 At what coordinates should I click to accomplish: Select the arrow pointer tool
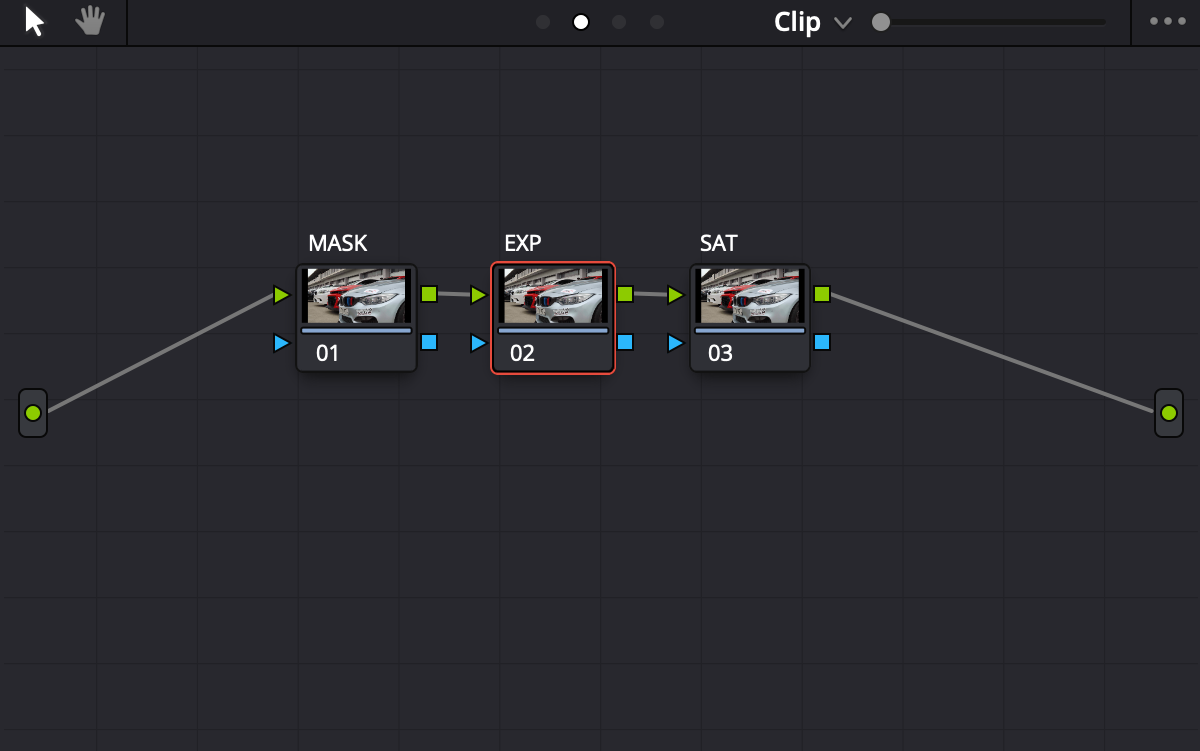33,21
